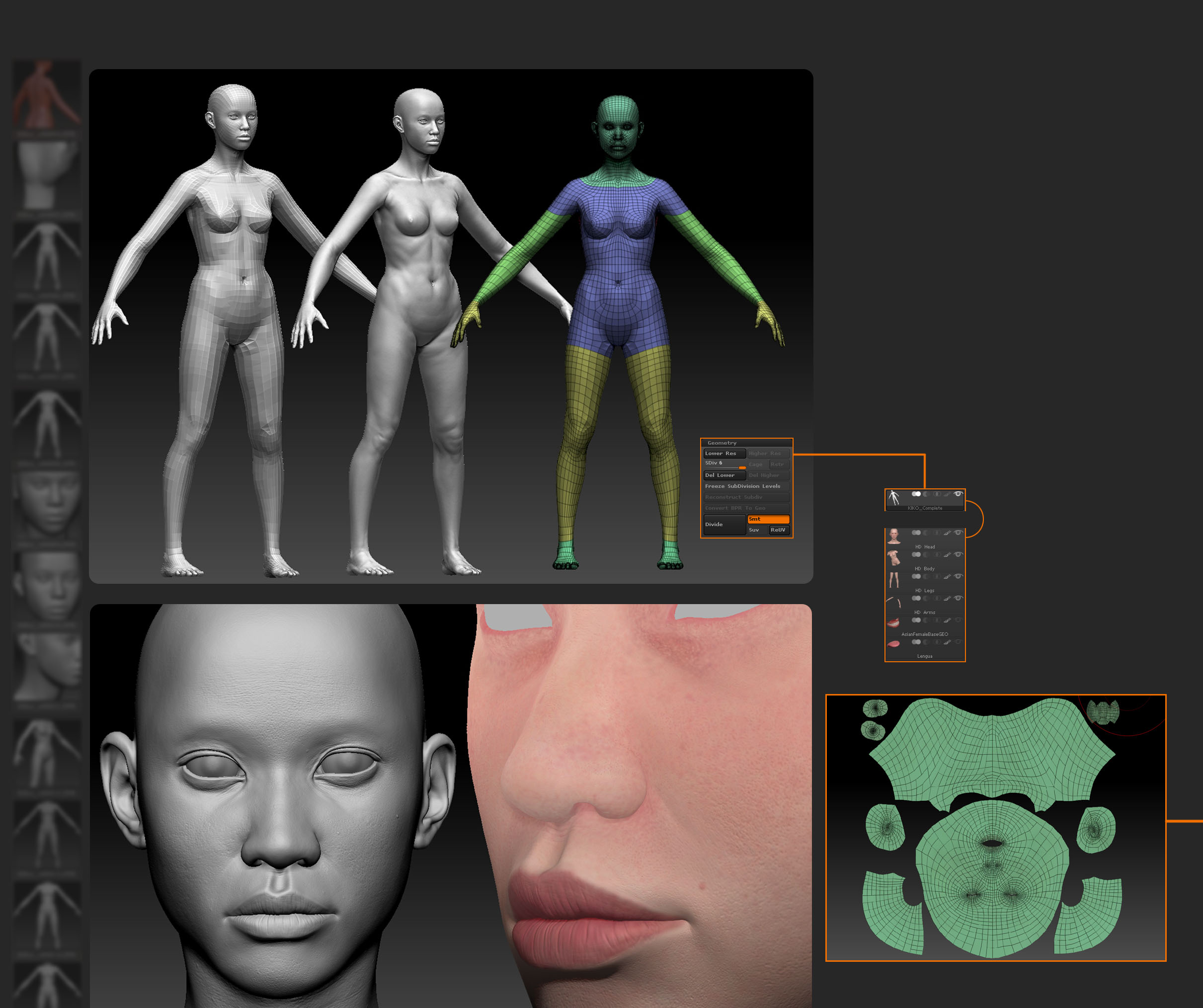The image size is (1203, 1008).
Task: Show the AsianFemaleBaseGEO subtool
Action: tap(959, 620)
